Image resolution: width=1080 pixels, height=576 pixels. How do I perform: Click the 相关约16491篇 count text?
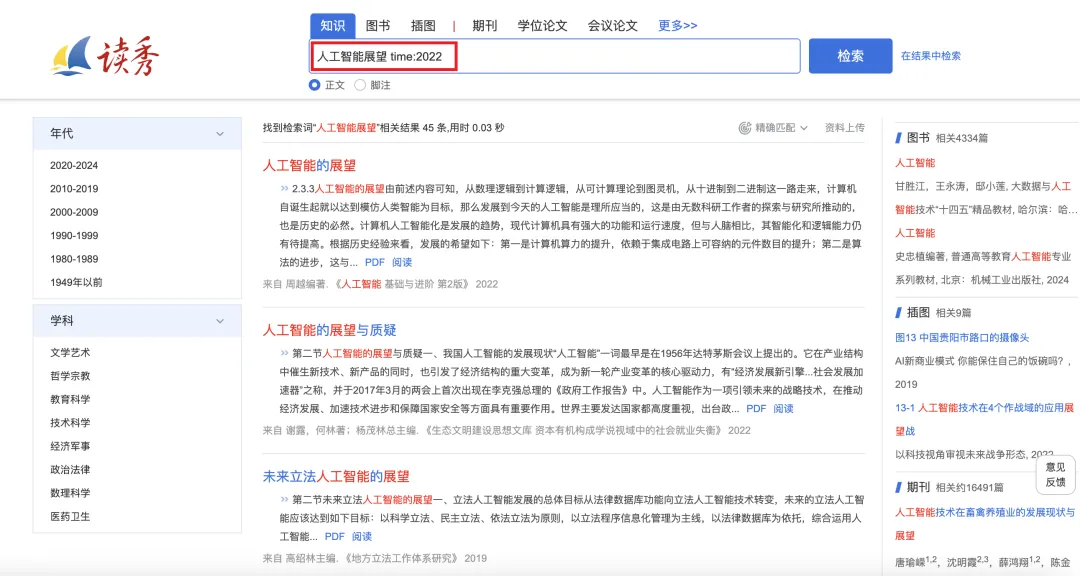(969, 488)
